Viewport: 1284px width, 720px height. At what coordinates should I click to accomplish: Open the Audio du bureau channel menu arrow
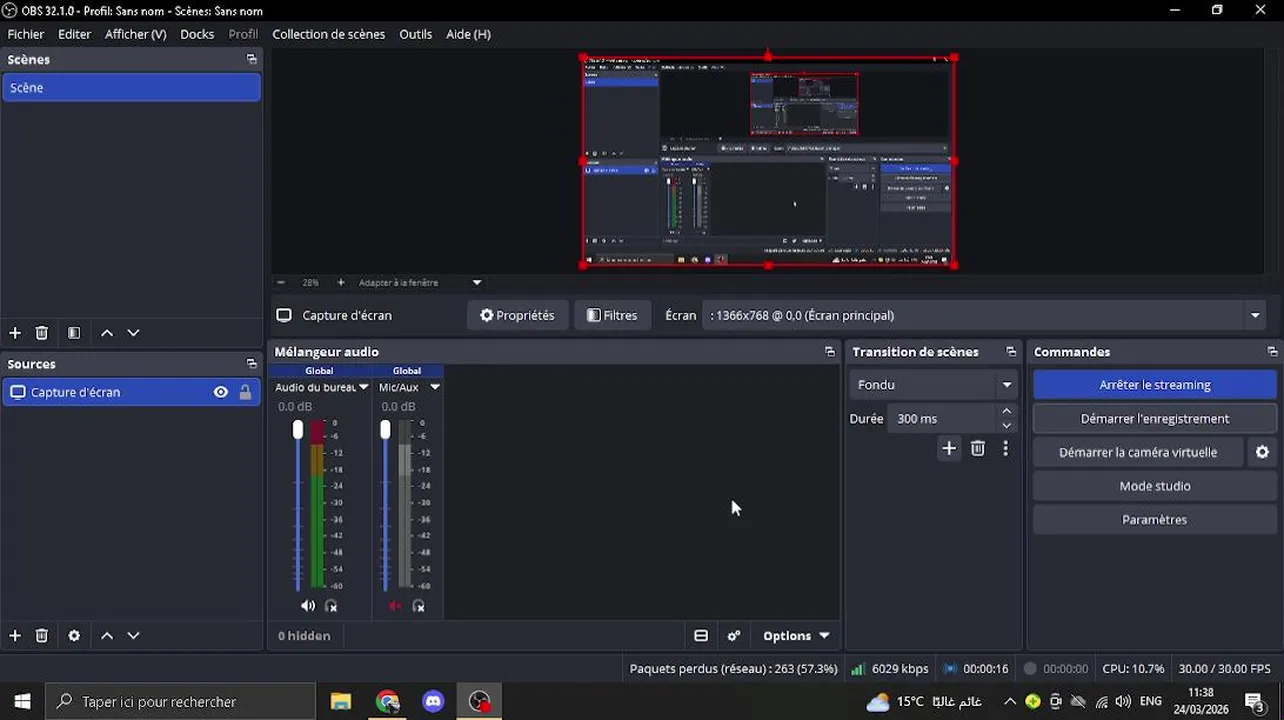point(363,387)
